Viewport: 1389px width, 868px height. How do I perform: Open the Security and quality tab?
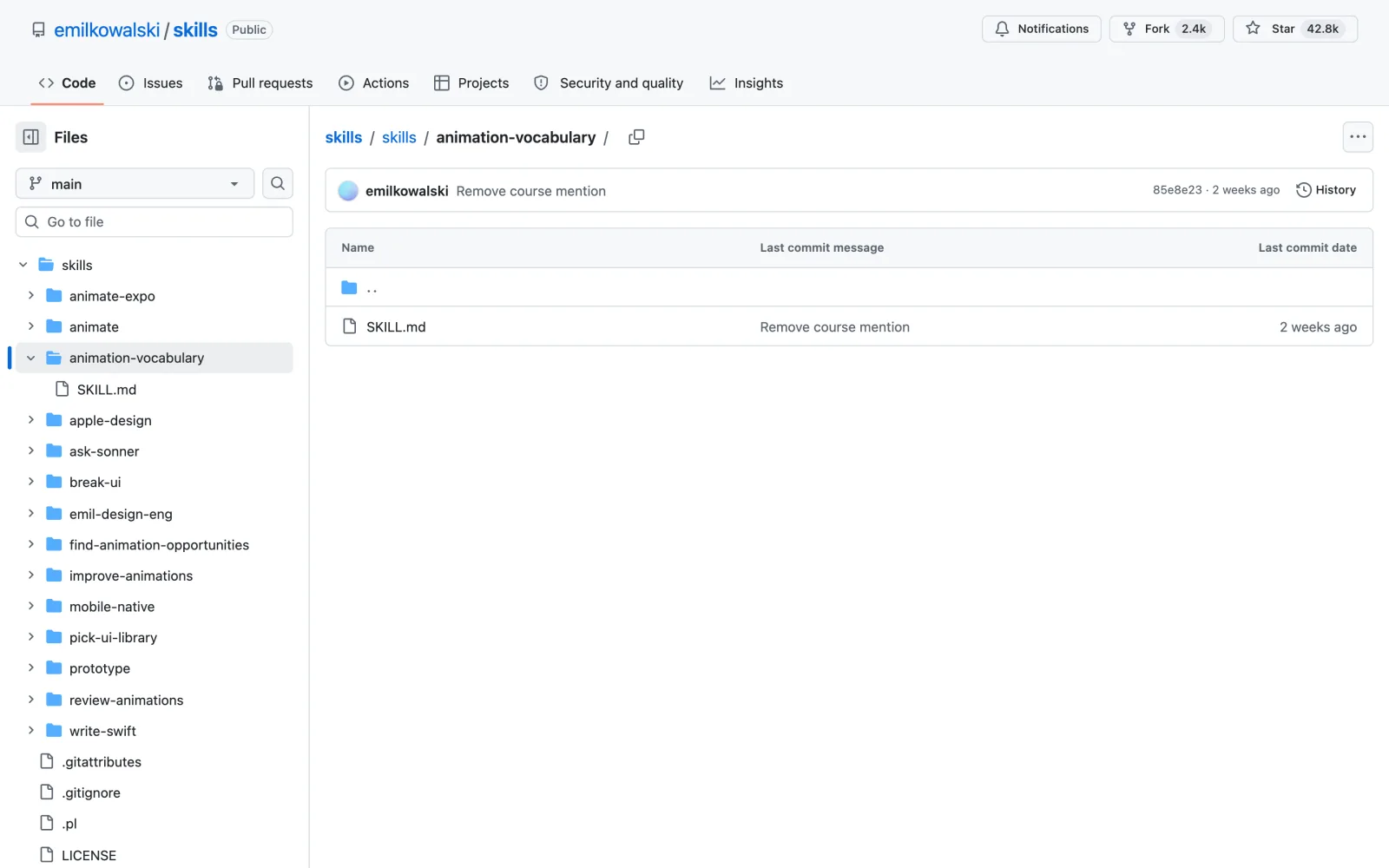click(609, 83)
